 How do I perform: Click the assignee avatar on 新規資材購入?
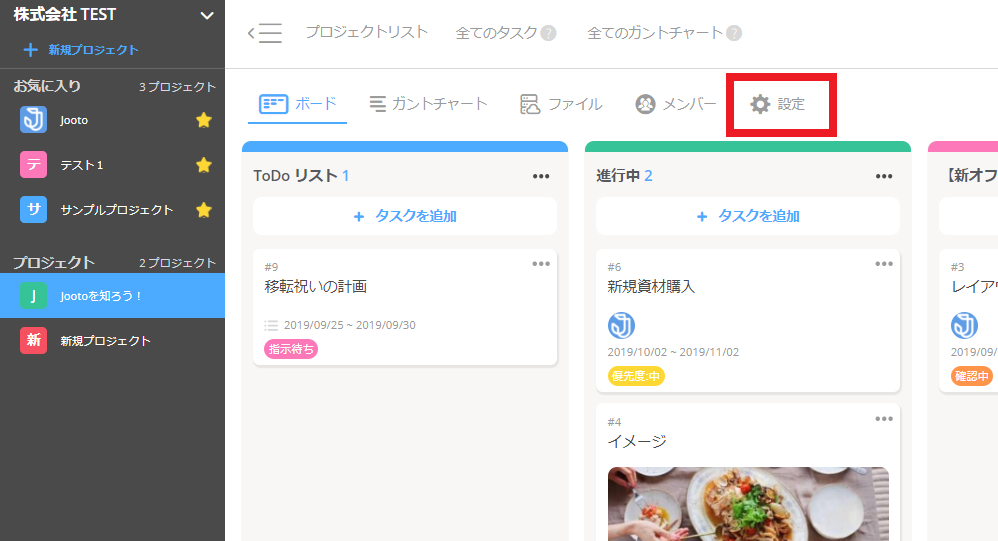(621, 325)
